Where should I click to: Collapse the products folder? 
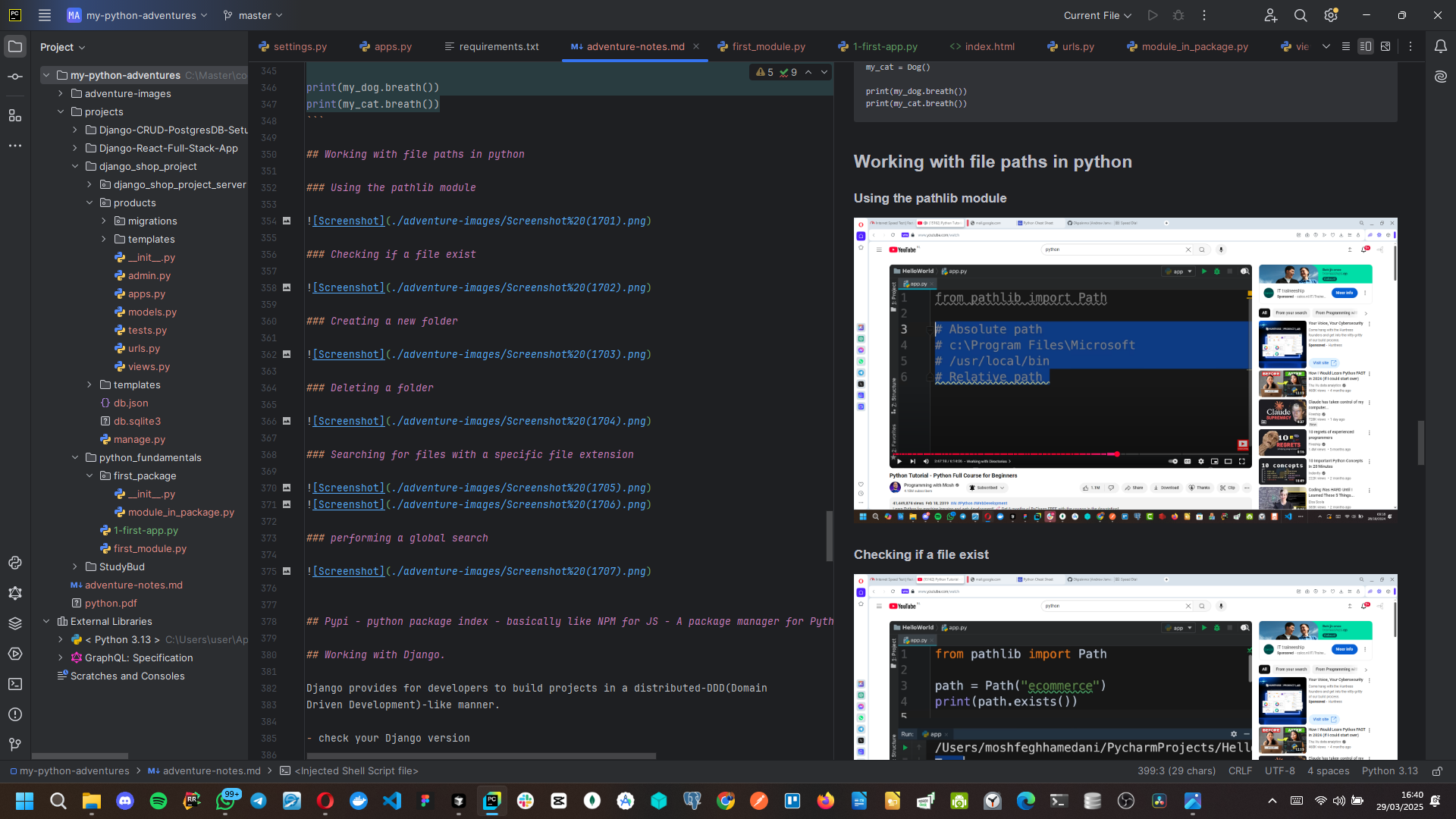(89, 202)
